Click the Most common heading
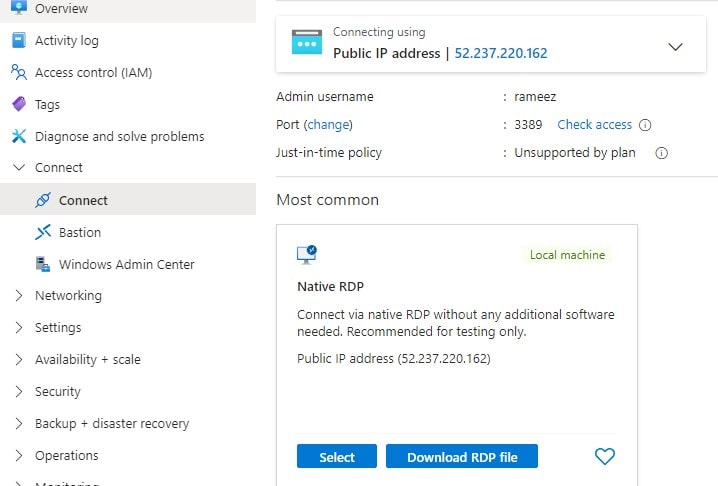Image resolution: width=718 pixels, height=486 pixels. [x=327, y=200]
